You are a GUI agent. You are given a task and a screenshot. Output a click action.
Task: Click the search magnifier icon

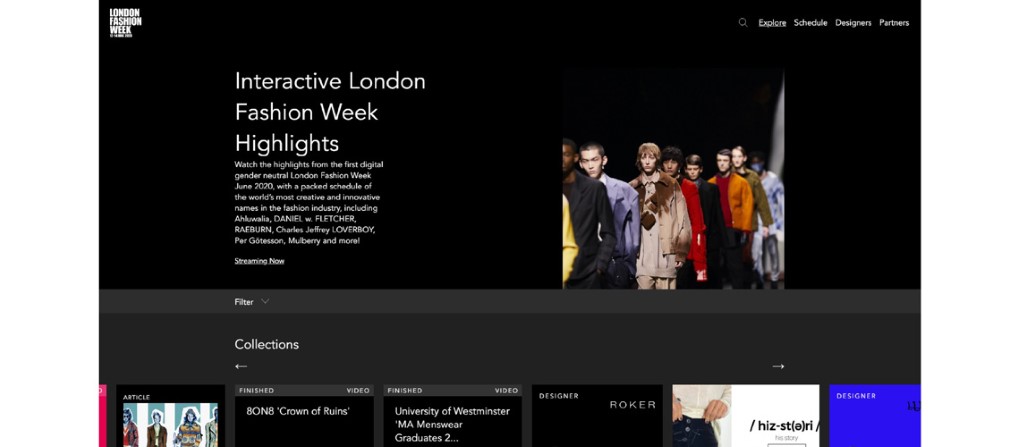point(743,23)
